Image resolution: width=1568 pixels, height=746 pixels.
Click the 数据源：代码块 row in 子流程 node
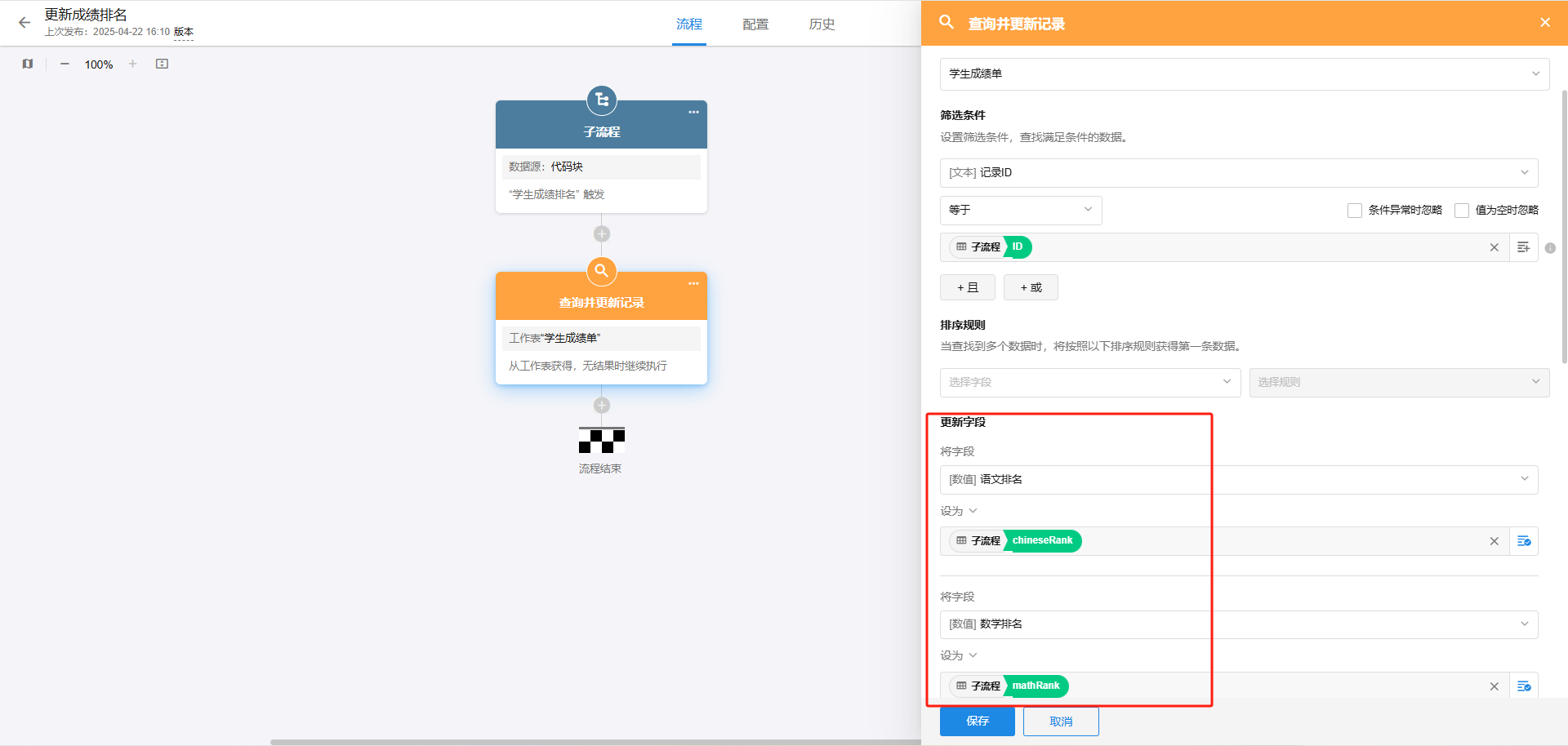click(601, 167)
